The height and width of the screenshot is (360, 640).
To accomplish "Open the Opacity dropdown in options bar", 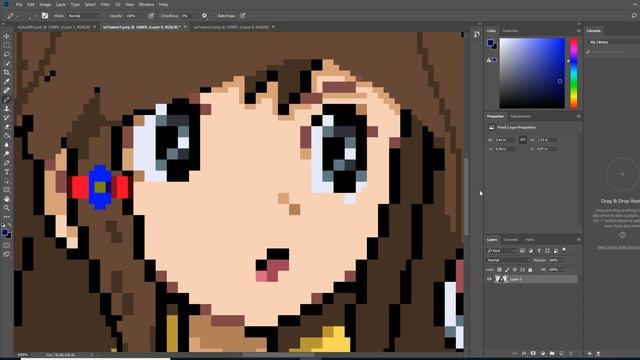I will tap(139, 16).
